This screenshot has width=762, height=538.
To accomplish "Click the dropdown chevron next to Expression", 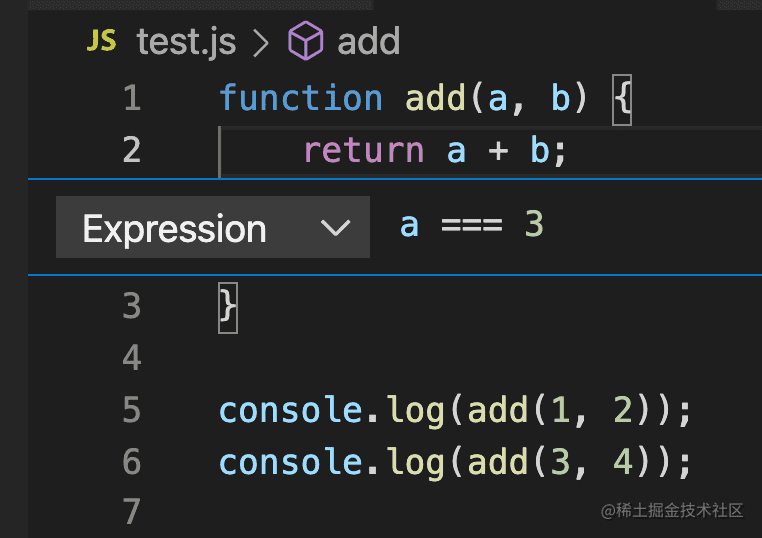I will click(336, 228).
